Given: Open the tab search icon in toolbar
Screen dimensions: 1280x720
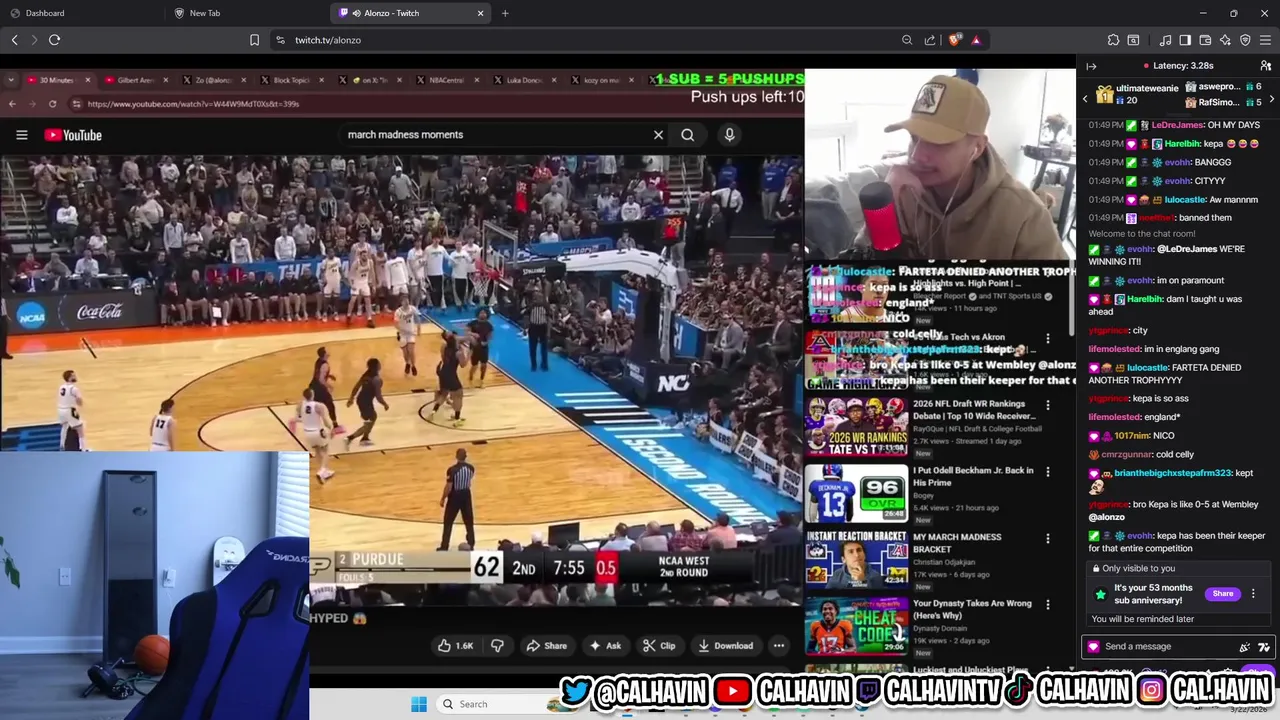Looking at the screenshot, I should [x=1133, y=40].
